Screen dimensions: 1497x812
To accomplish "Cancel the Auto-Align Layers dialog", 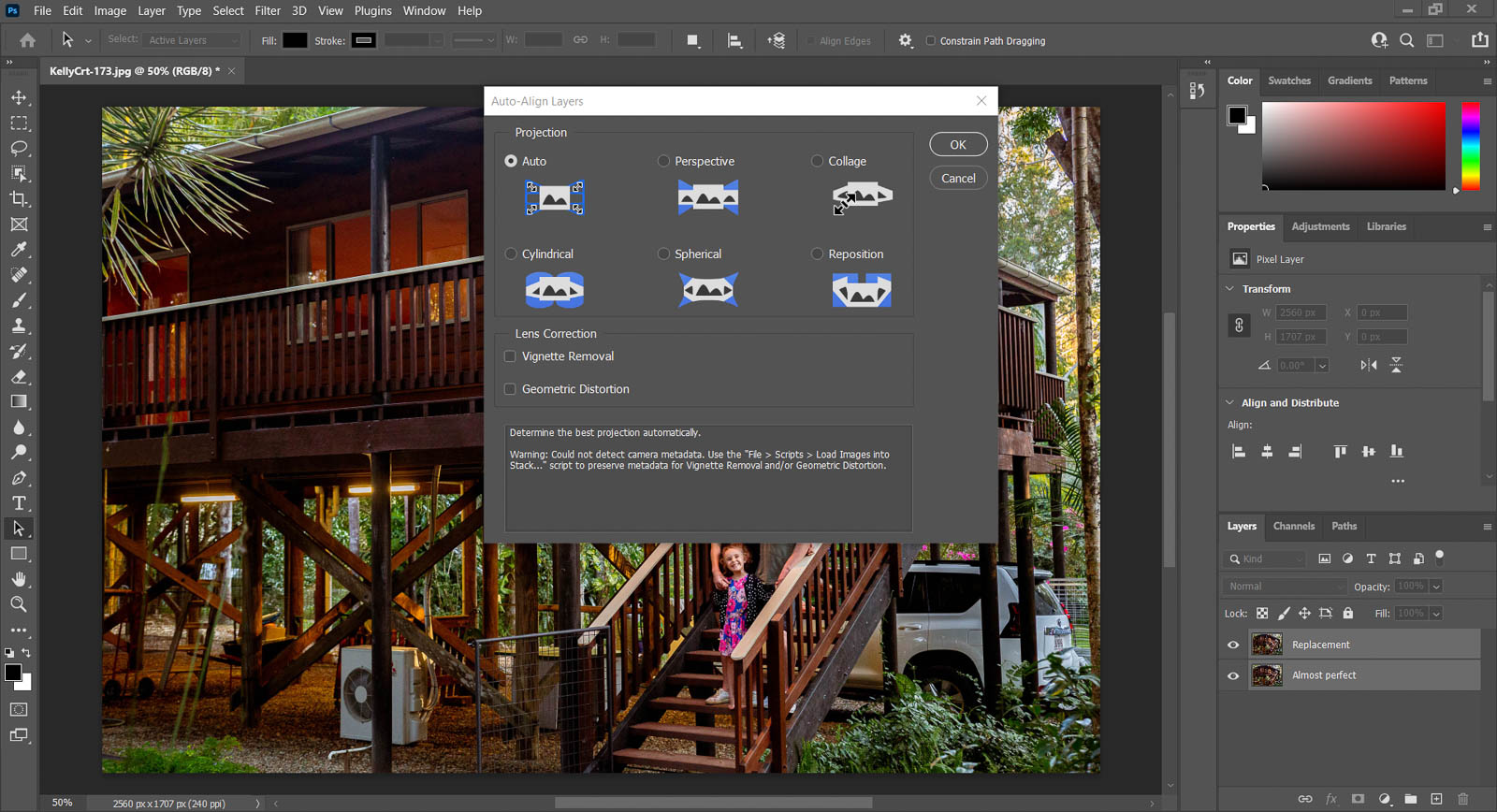I will pos(958,179).
